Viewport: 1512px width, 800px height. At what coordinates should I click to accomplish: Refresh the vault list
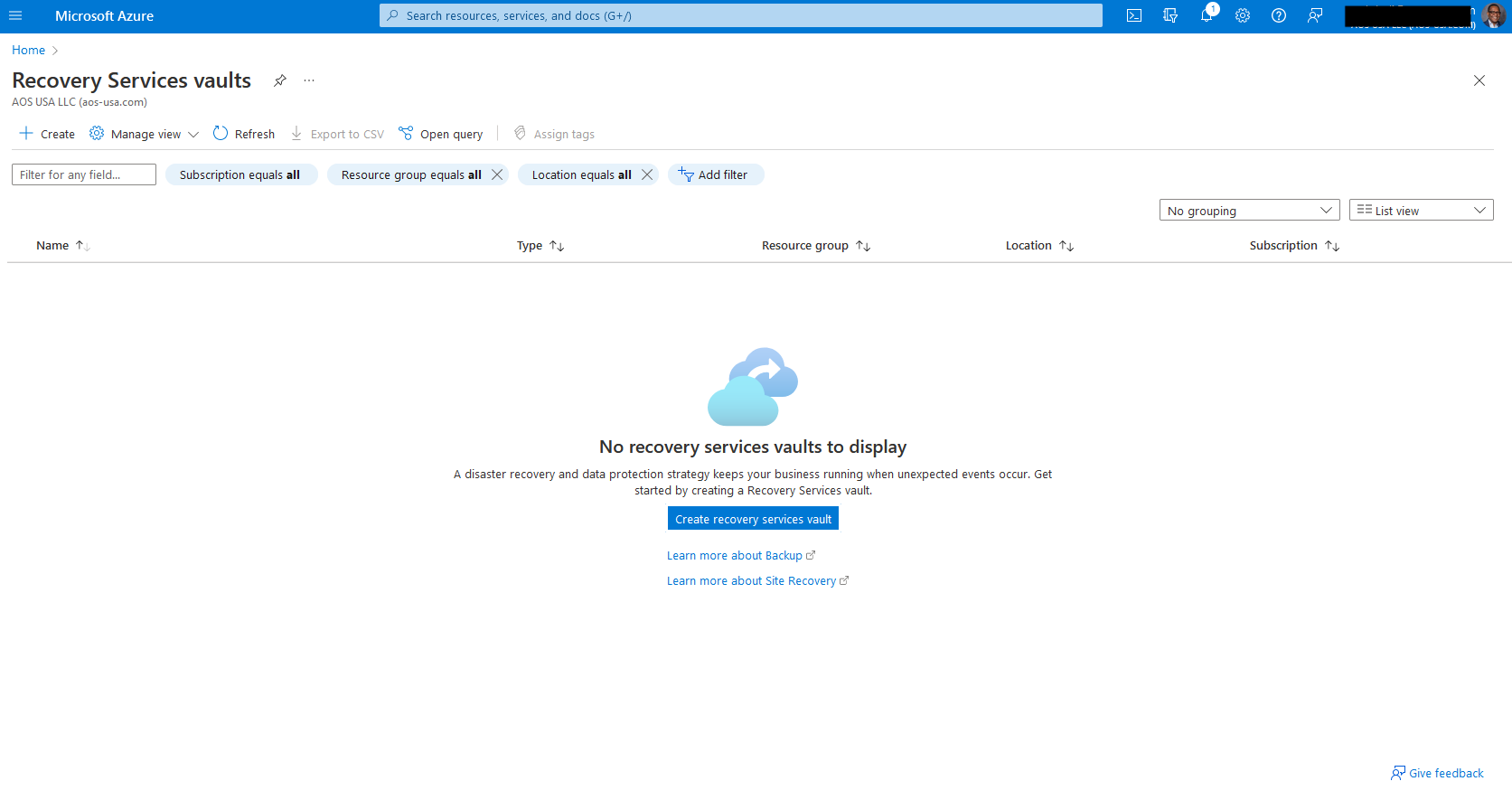tap(244, 134)
